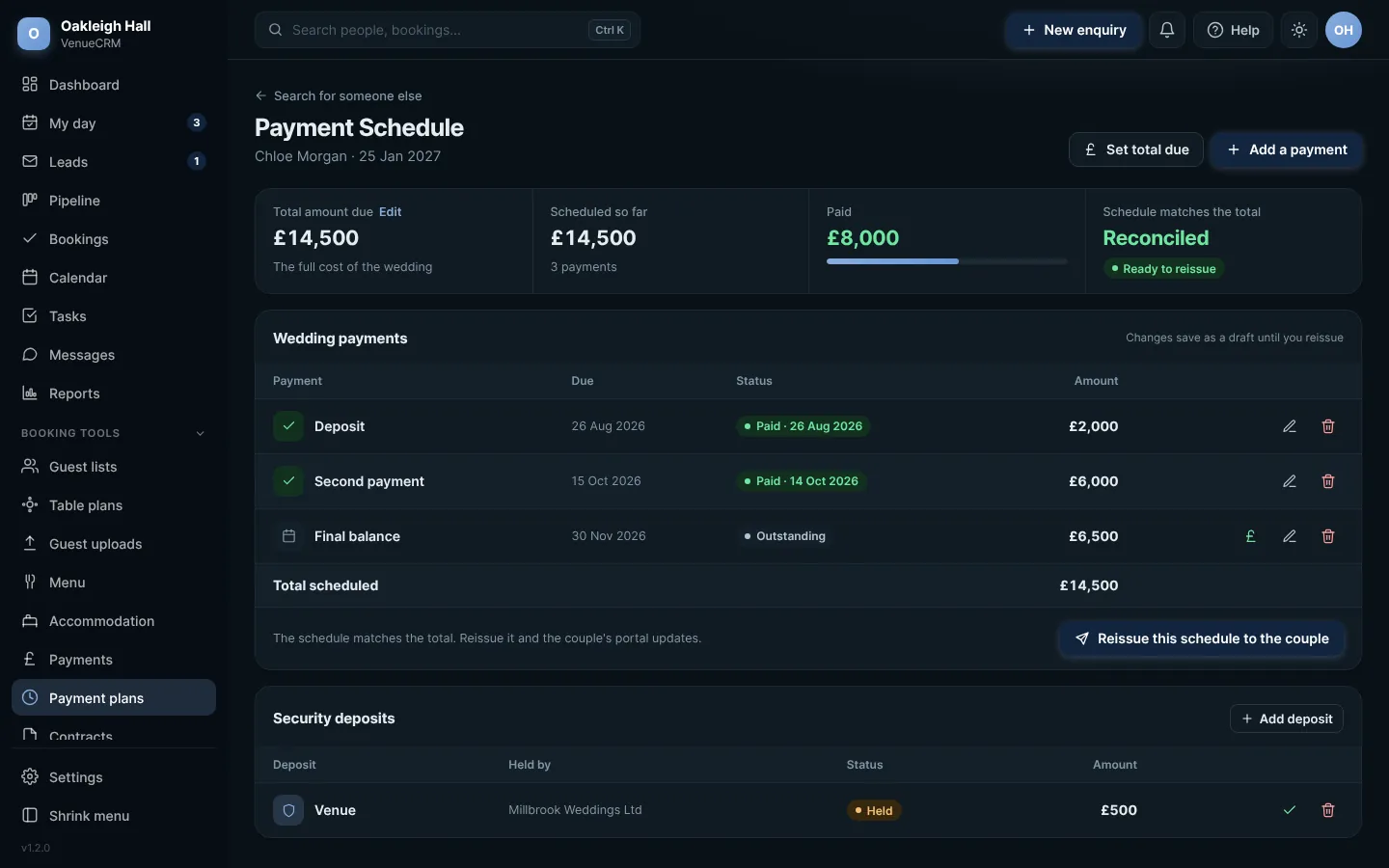Click Add a payment button
The width and height of the screenshot is (1389, 868).
1287,149
